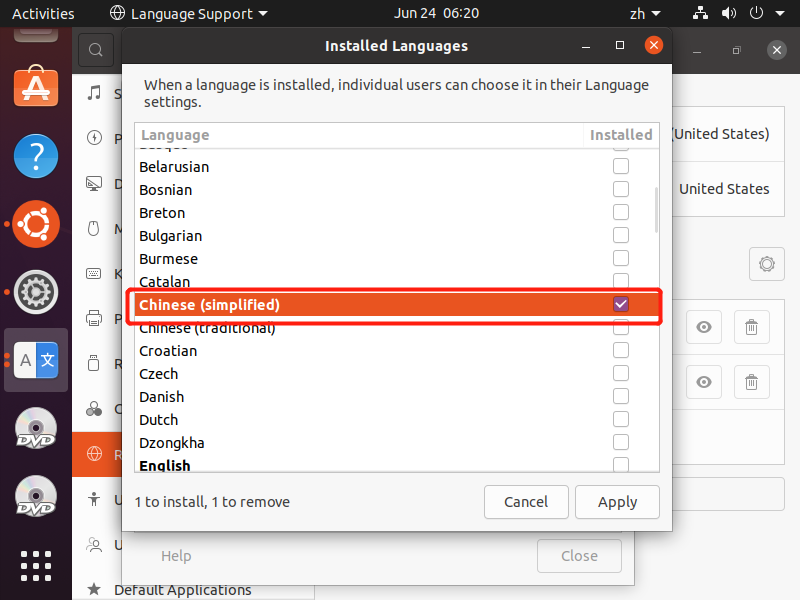Click the gear button in right panel
The height and width of the screenshot is (600, 800).
(767, 264)
